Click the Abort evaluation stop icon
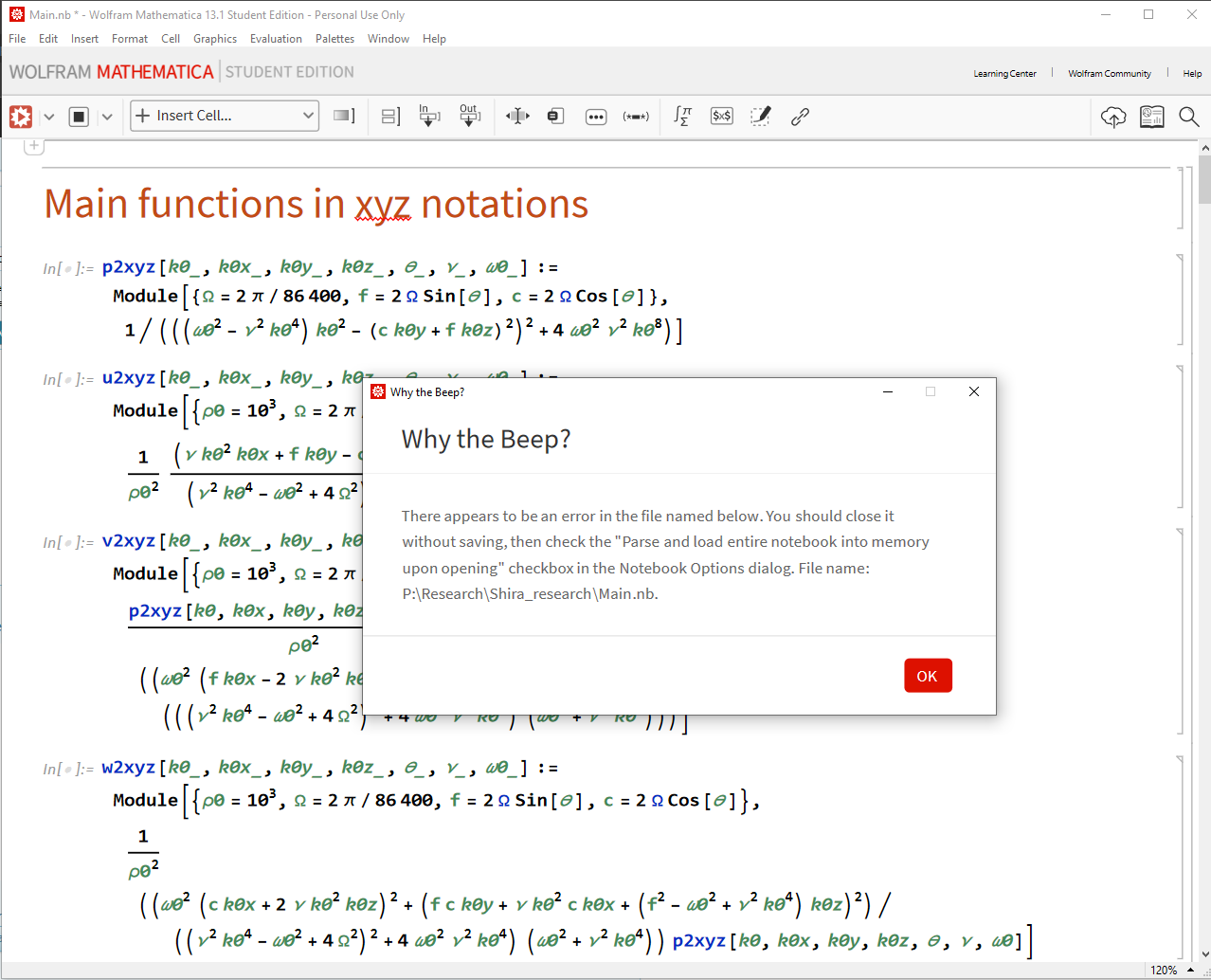 tap(80, 117)
